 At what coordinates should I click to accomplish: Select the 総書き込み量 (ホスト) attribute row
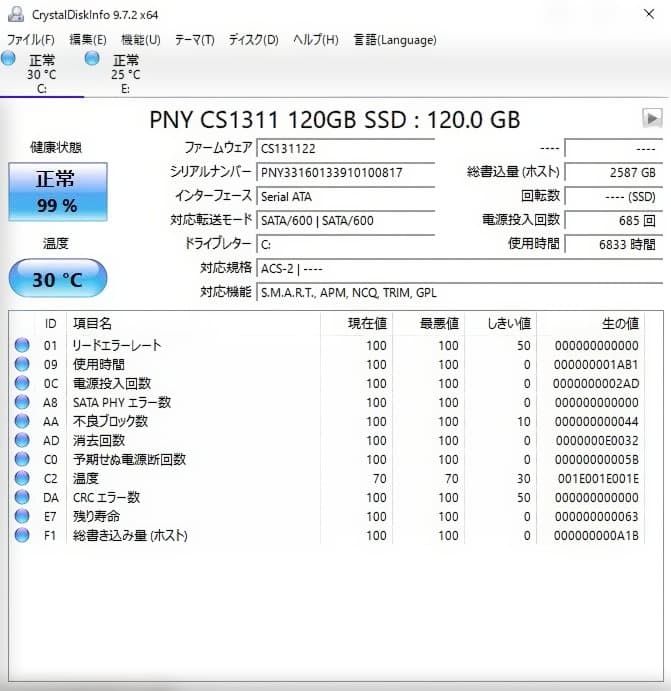[x=327, y=535]
